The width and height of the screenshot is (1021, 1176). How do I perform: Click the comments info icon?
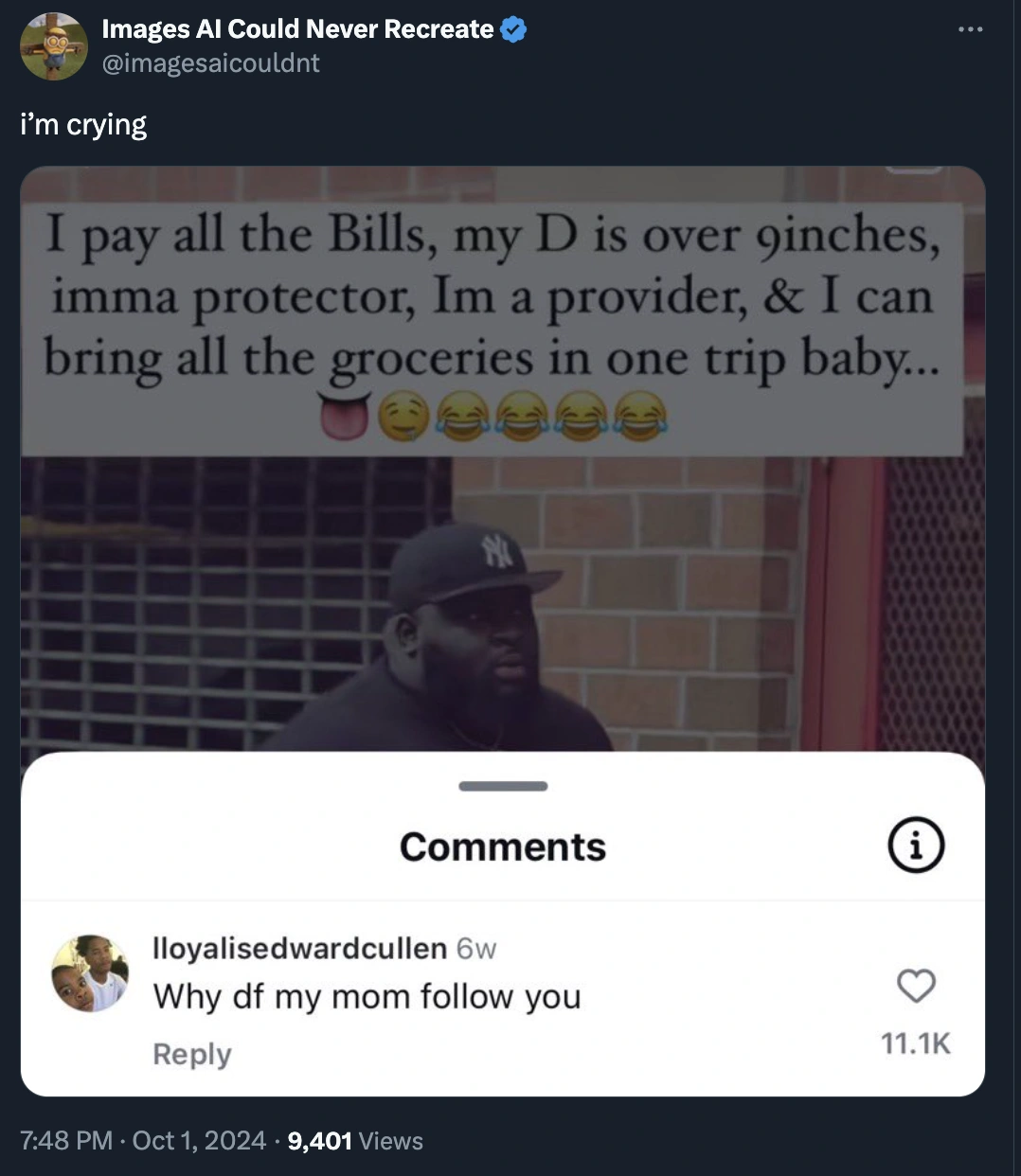[916, 845]
